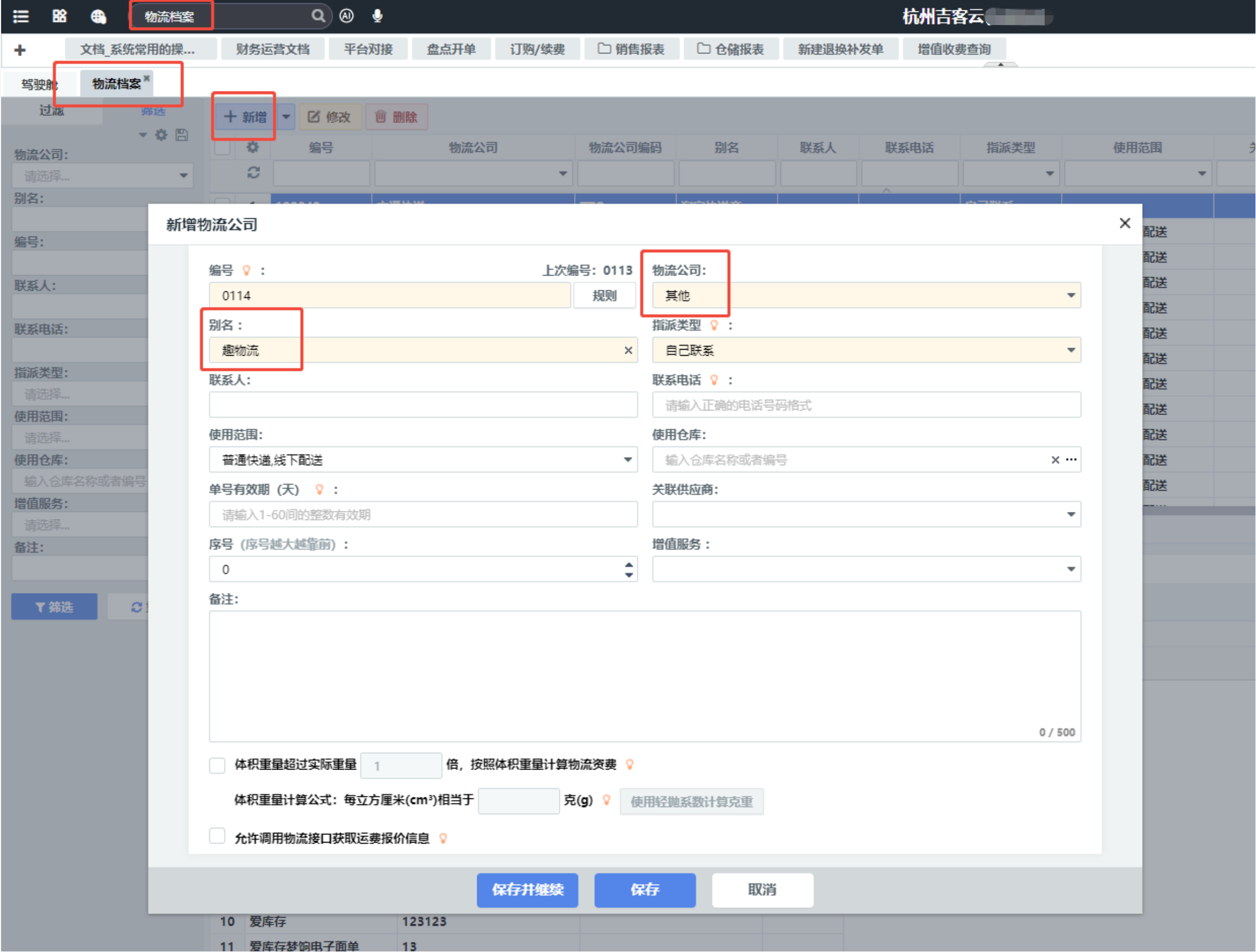The width and height of the screenshot is (1256, 952).
Task: Open the 平台对接 shortcut tab
Action: click(368, 50)
